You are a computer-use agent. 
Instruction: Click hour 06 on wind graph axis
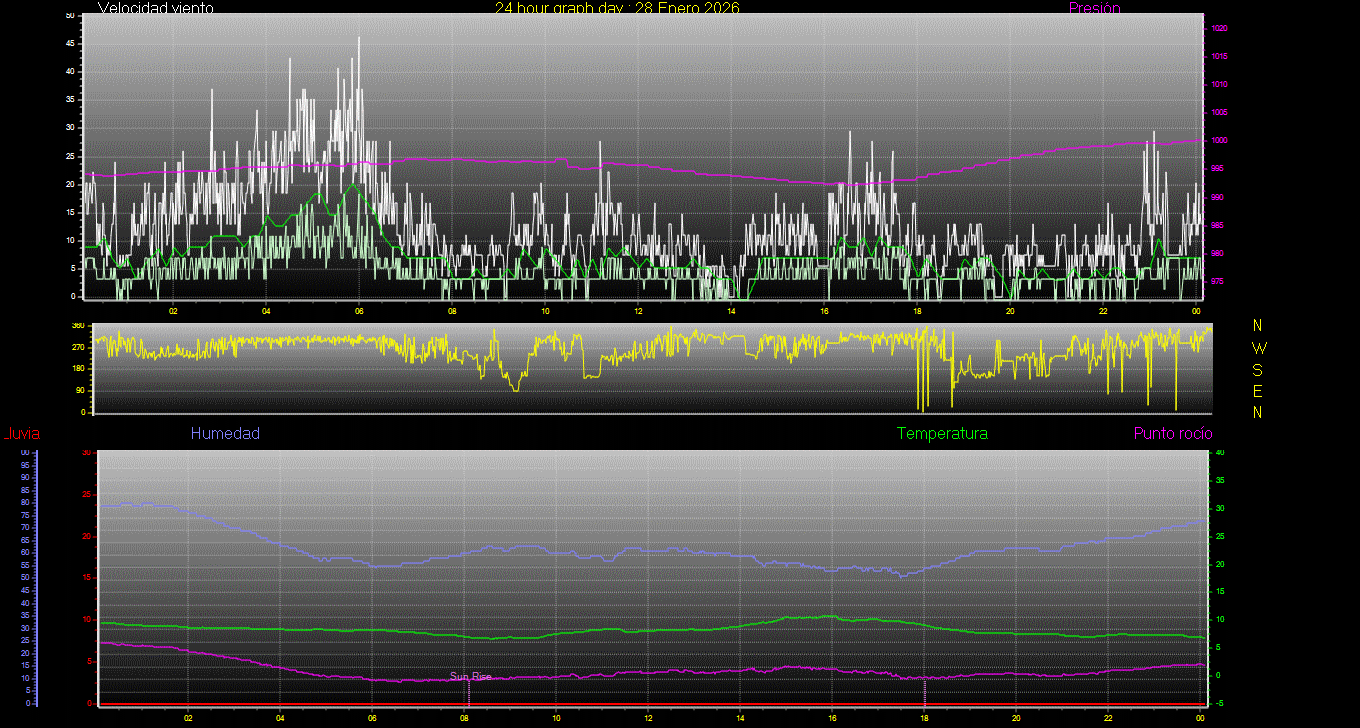359,310
